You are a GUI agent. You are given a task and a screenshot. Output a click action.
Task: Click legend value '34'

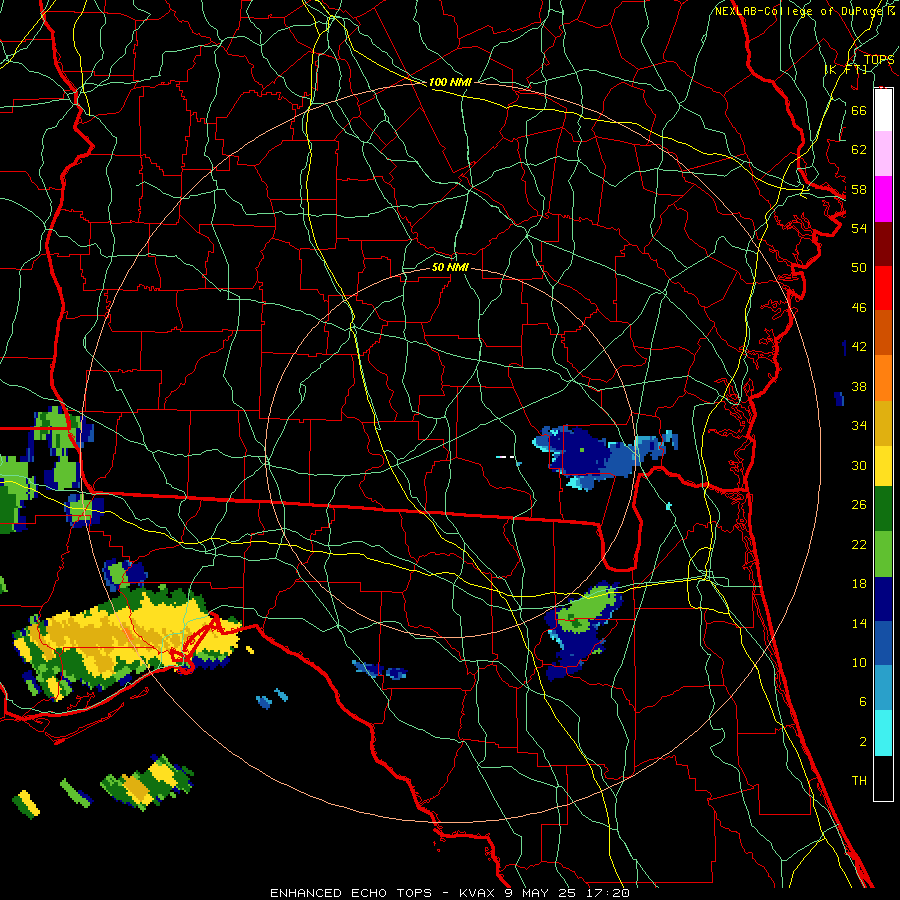tap(859, 426)
